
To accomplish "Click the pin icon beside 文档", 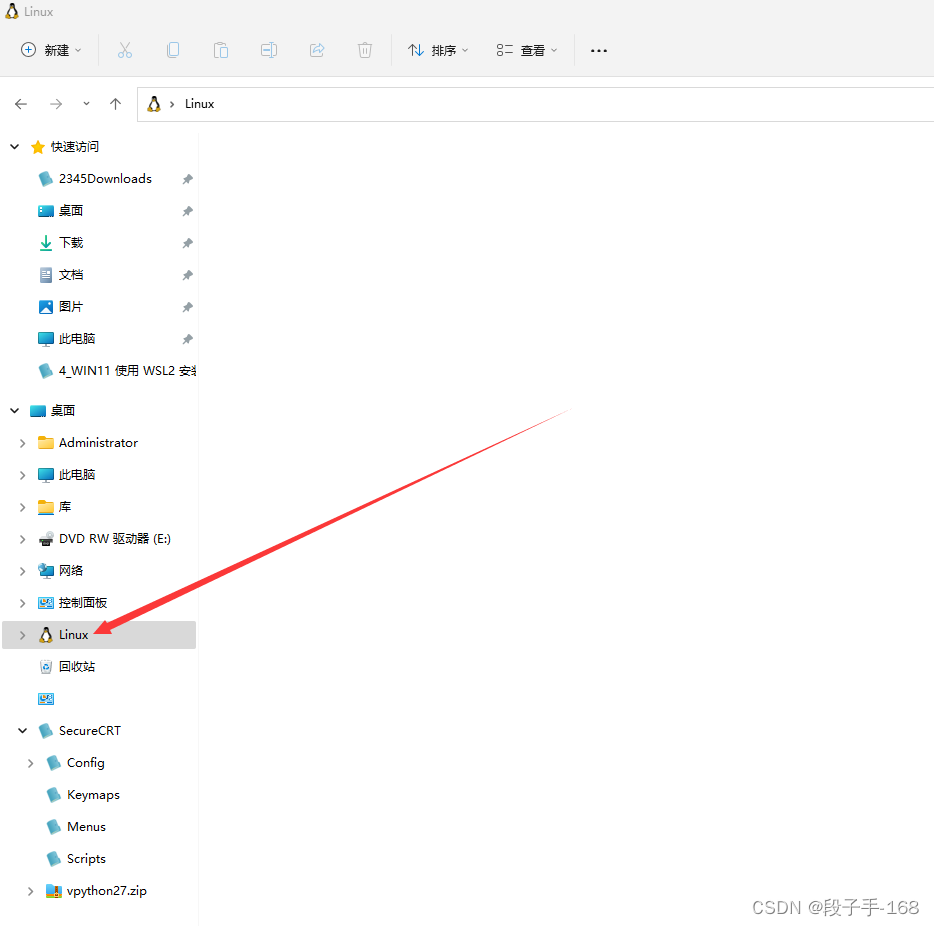I will (188, 275).
